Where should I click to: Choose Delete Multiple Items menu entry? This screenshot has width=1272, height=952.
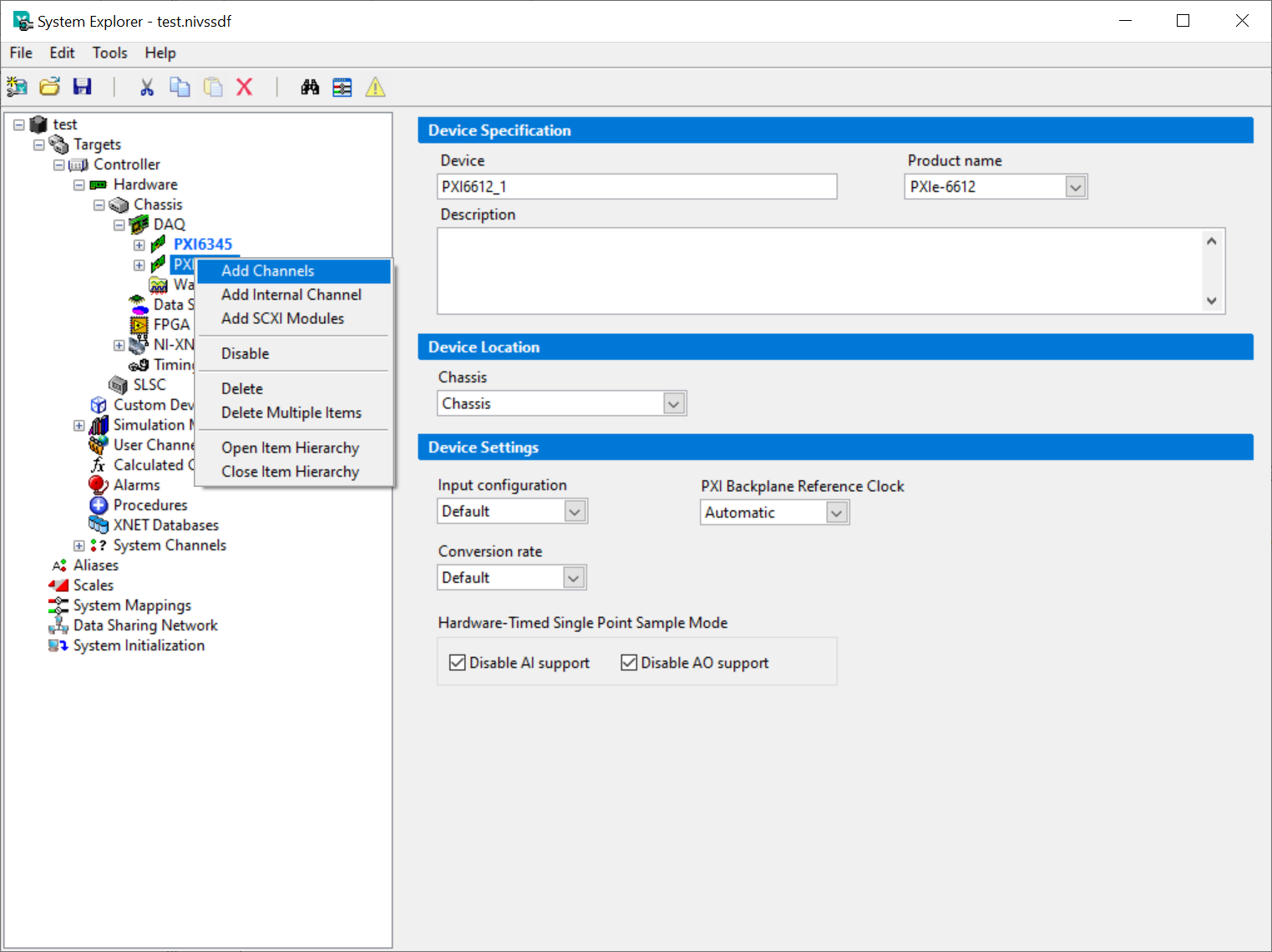point(294,413)
